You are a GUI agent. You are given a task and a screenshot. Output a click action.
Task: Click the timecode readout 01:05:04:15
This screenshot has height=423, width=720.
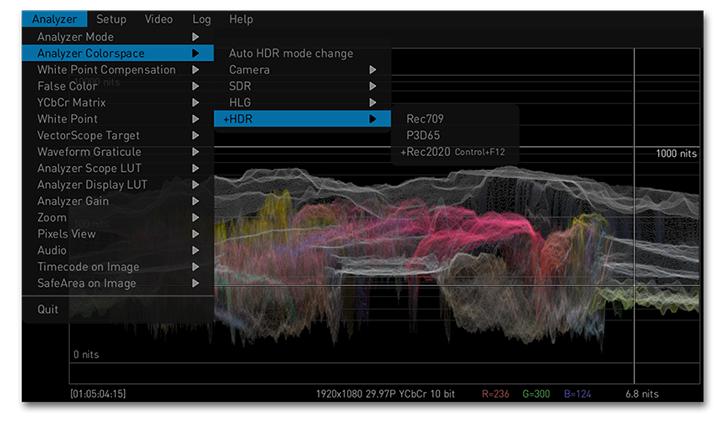click(x=98, y=394)
